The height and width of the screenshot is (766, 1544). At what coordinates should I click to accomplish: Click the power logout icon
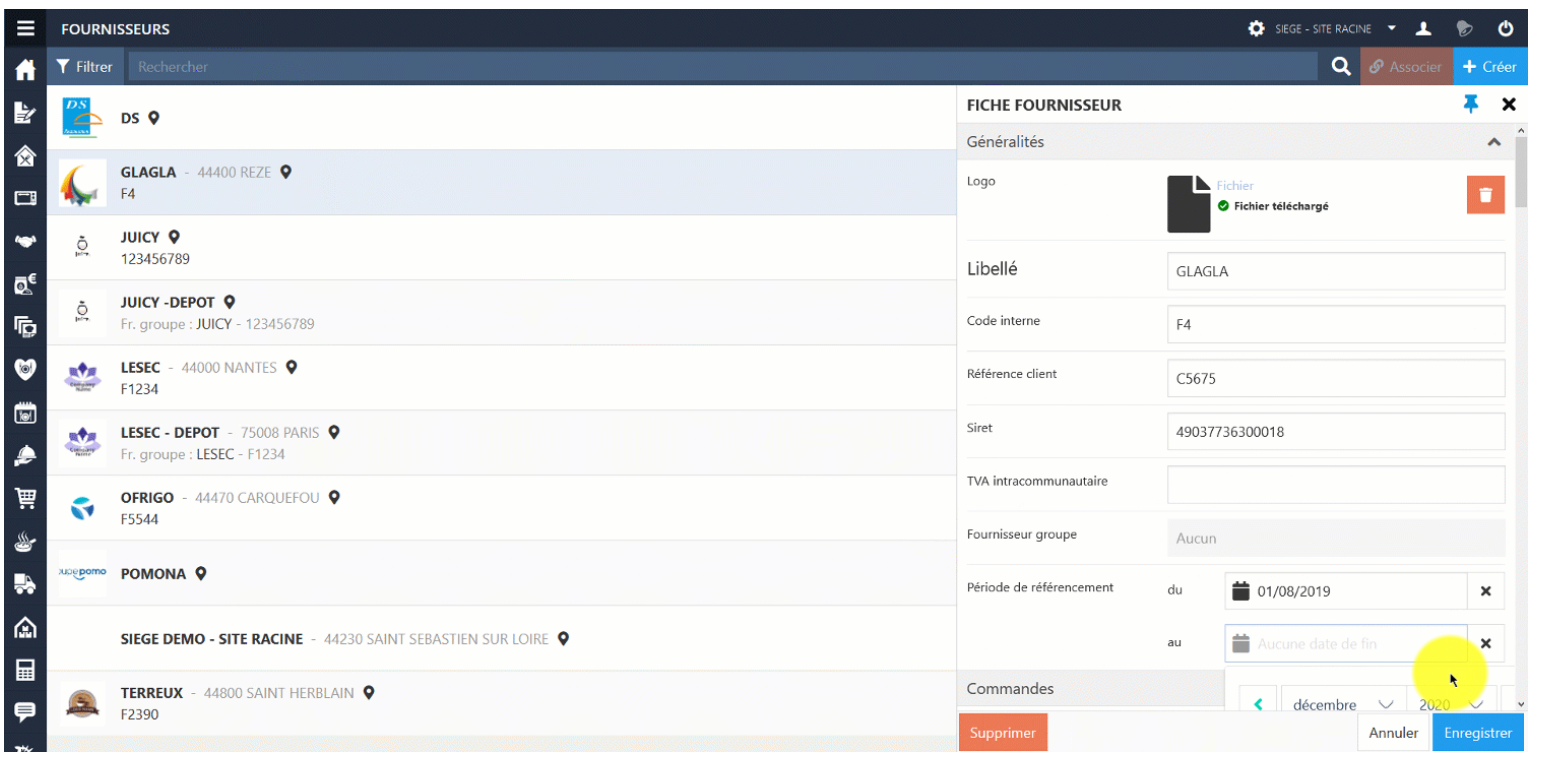click(1505, 29)
